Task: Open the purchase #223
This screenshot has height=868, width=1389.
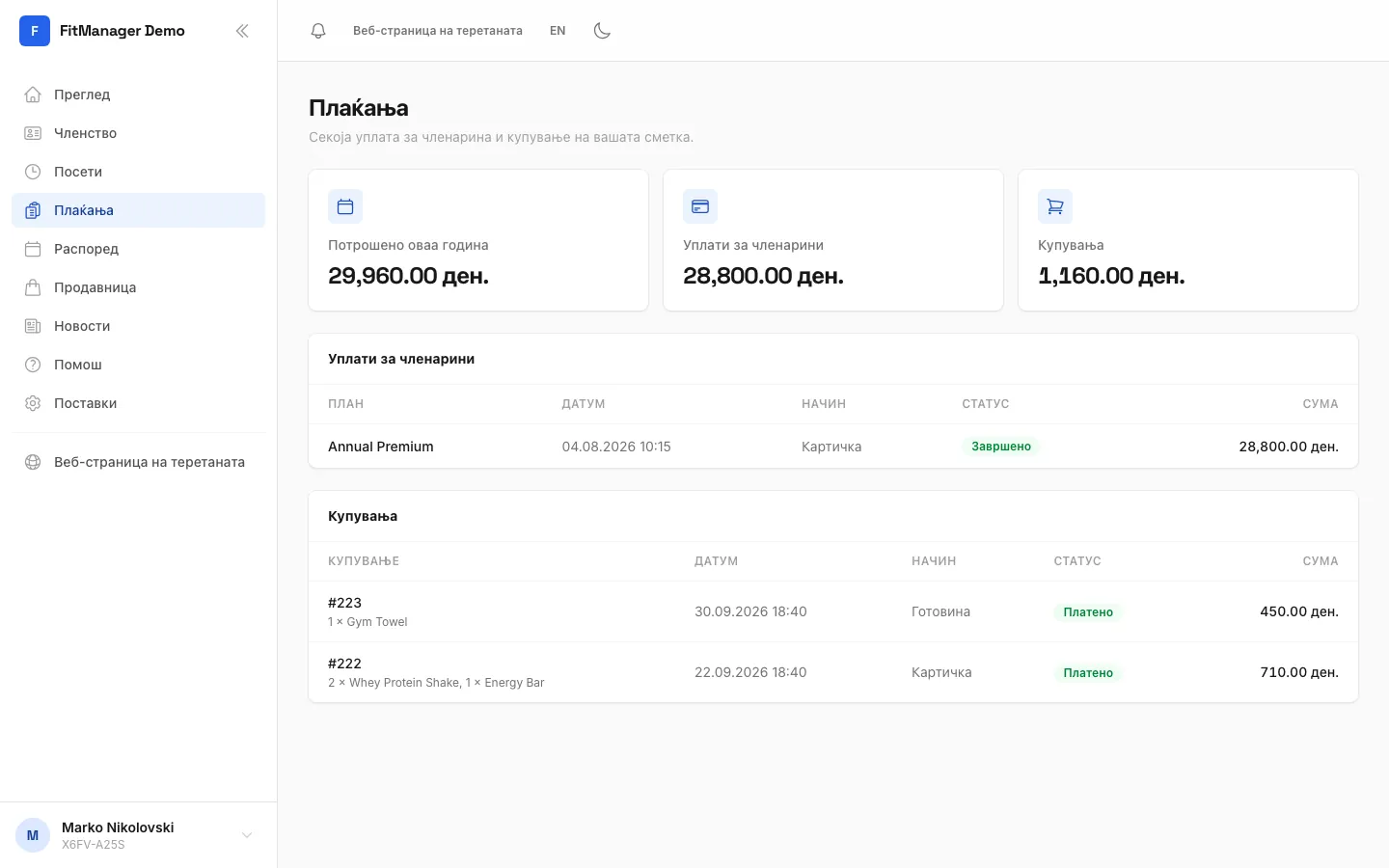Action: [345, 603]
